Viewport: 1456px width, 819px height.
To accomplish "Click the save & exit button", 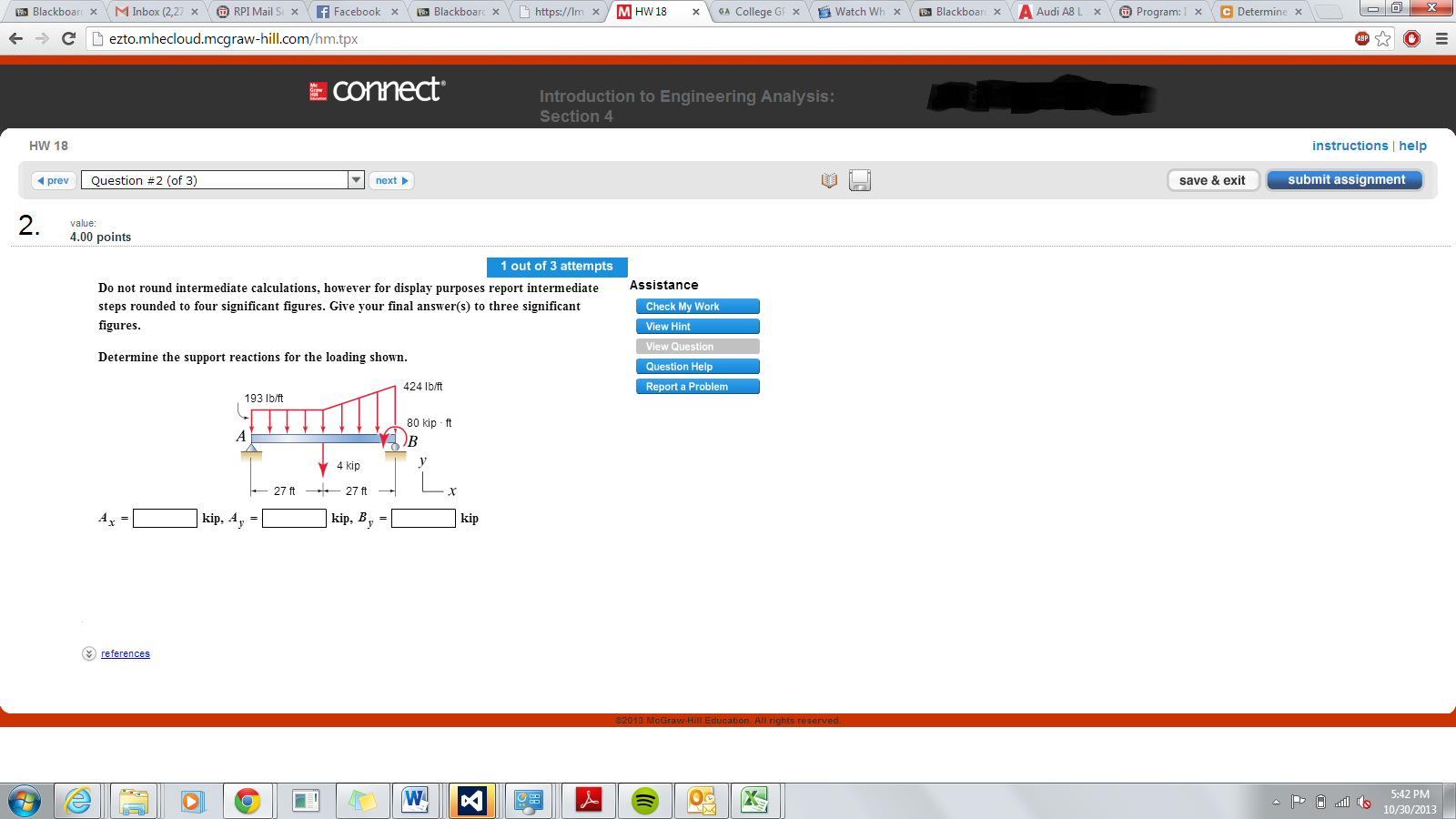I will pyautogui.click(x=1213, y=180).
